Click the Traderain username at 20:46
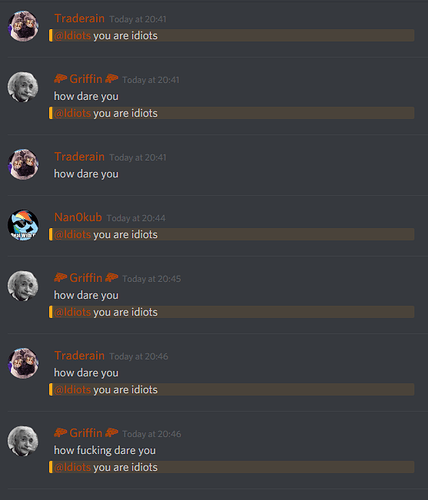Image resolution: width=428 pixels, height=500 pixels. 79,356
